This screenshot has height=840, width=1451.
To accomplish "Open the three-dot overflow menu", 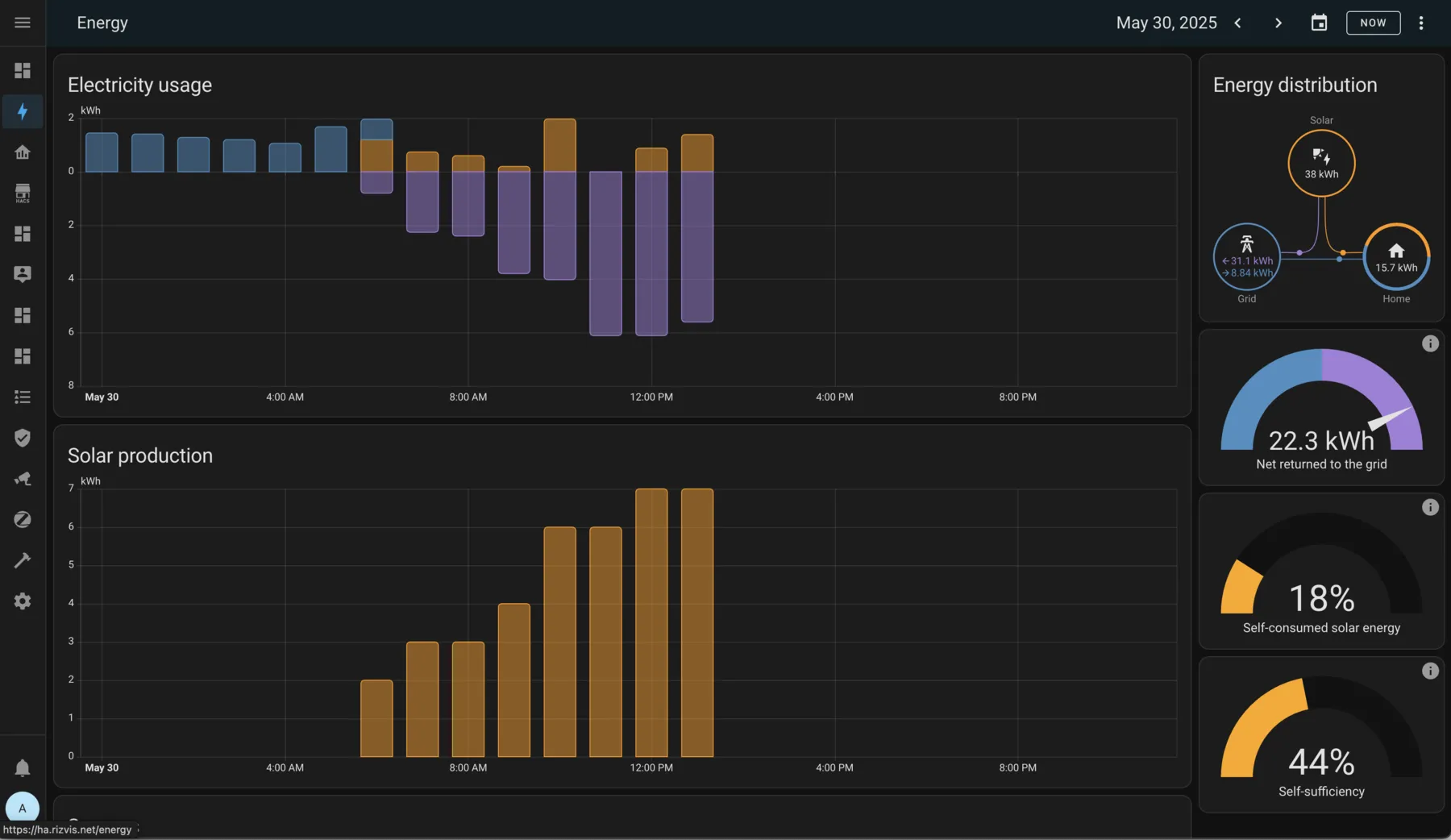I will pyautogui.click(x=1421, y=23).
